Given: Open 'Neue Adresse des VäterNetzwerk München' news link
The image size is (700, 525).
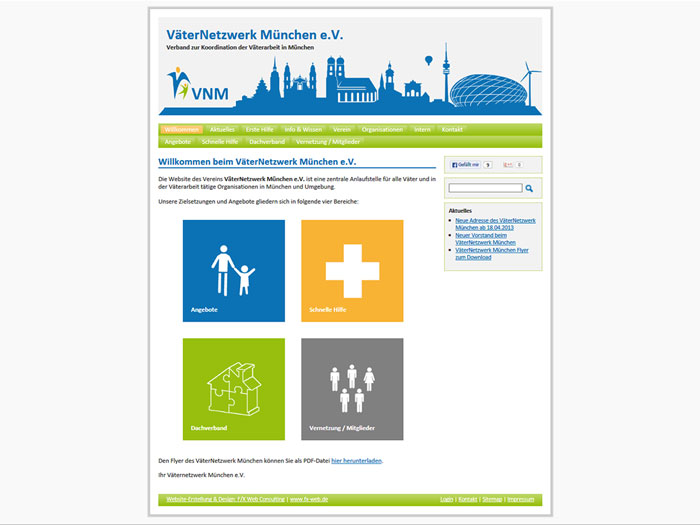Looking at the screenshot, I should pos(495,224).
